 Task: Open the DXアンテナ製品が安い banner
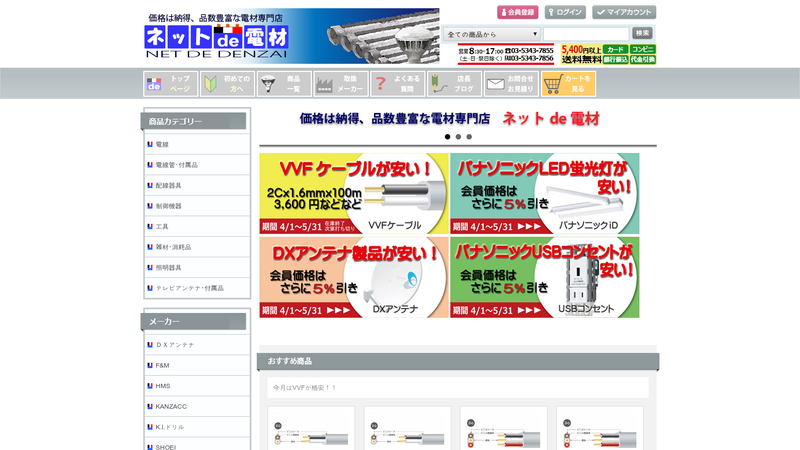coord(354,277)
